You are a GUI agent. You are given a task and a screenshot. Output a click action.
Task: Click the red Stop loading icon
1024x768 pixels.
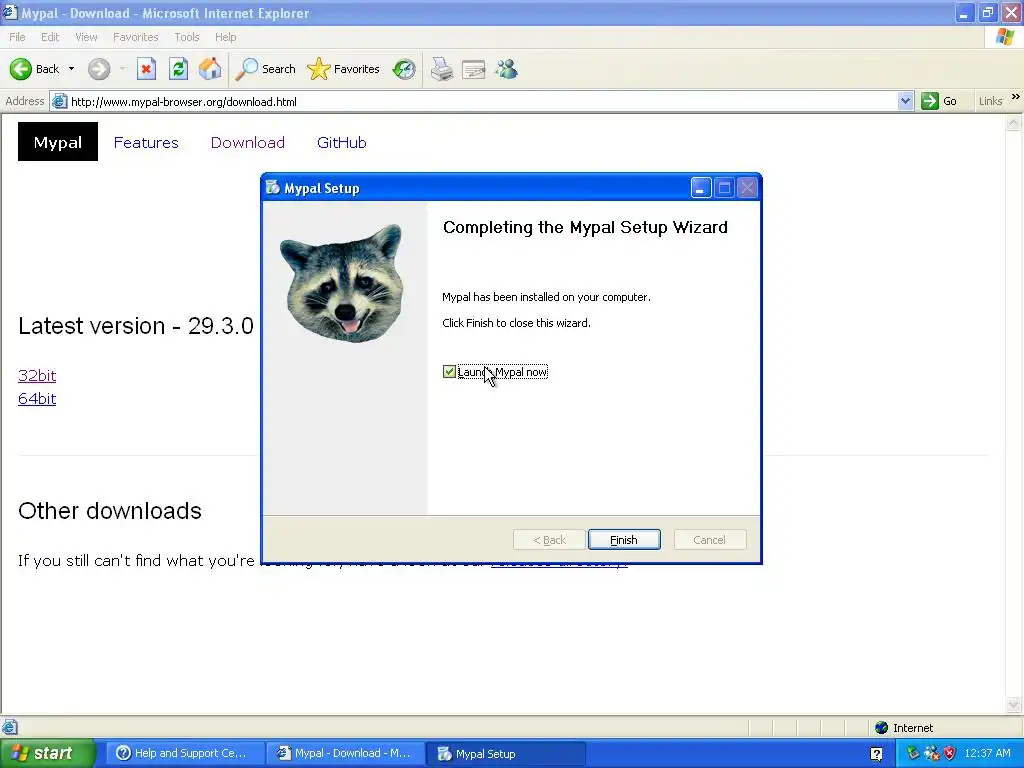click(146, 69)
